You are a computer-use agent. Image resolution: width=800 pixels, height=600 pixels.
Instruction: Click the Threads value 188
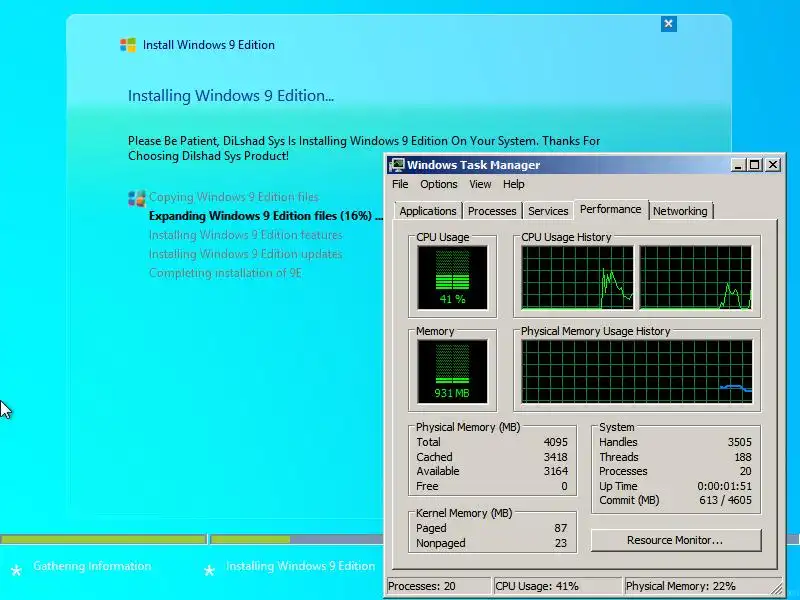(743, 457)
